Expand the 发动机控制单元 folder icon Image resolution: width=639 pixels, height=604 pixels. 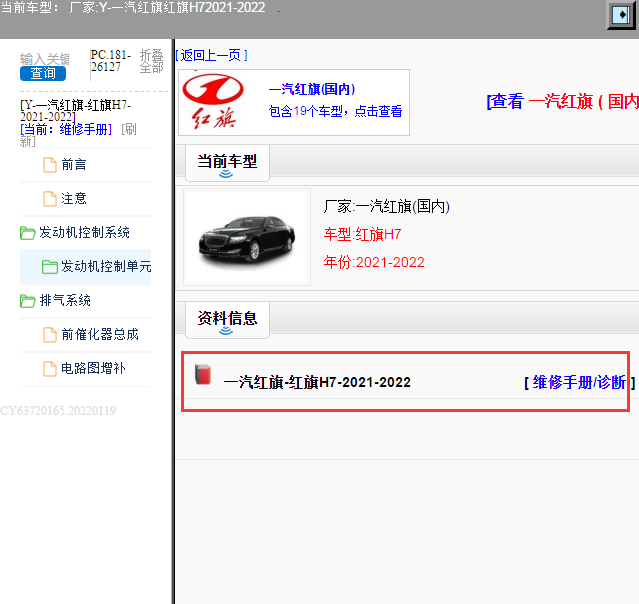click(x=50, y=267)
